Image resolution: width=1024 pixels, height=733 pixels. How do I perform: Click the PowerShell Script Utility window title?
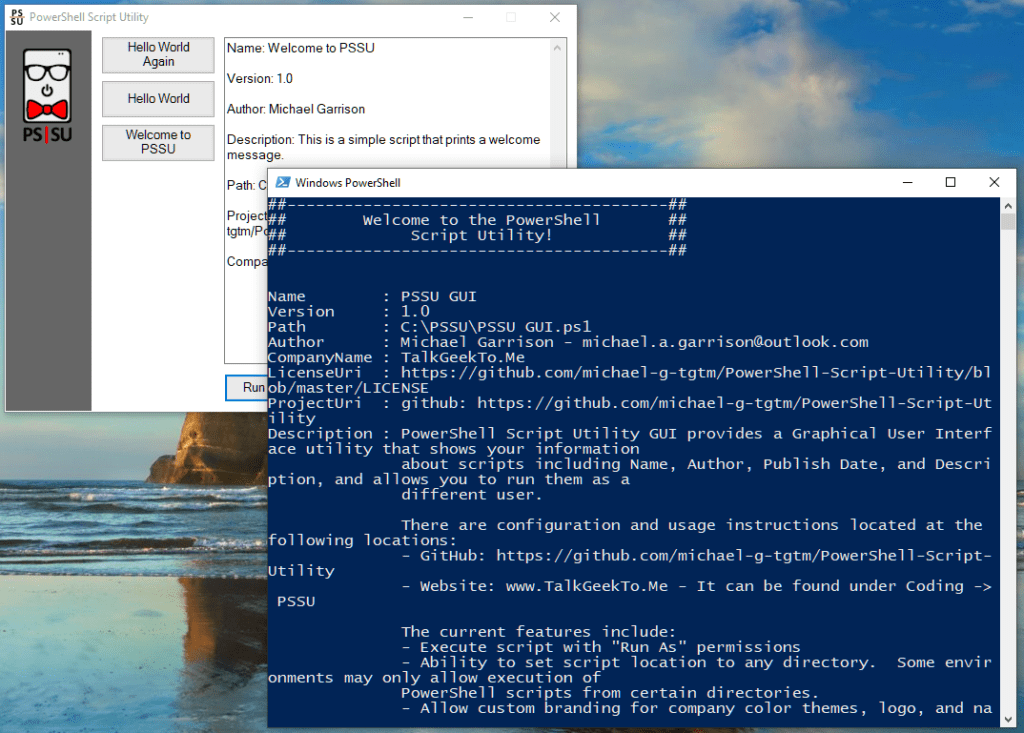89,17
